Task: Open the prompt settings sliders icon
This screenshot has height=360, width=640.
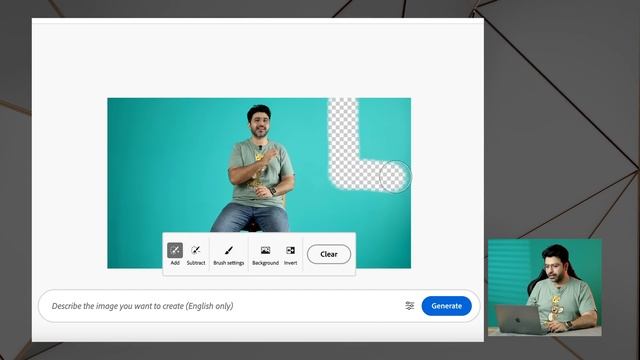Action: click(x=410, y=305)
